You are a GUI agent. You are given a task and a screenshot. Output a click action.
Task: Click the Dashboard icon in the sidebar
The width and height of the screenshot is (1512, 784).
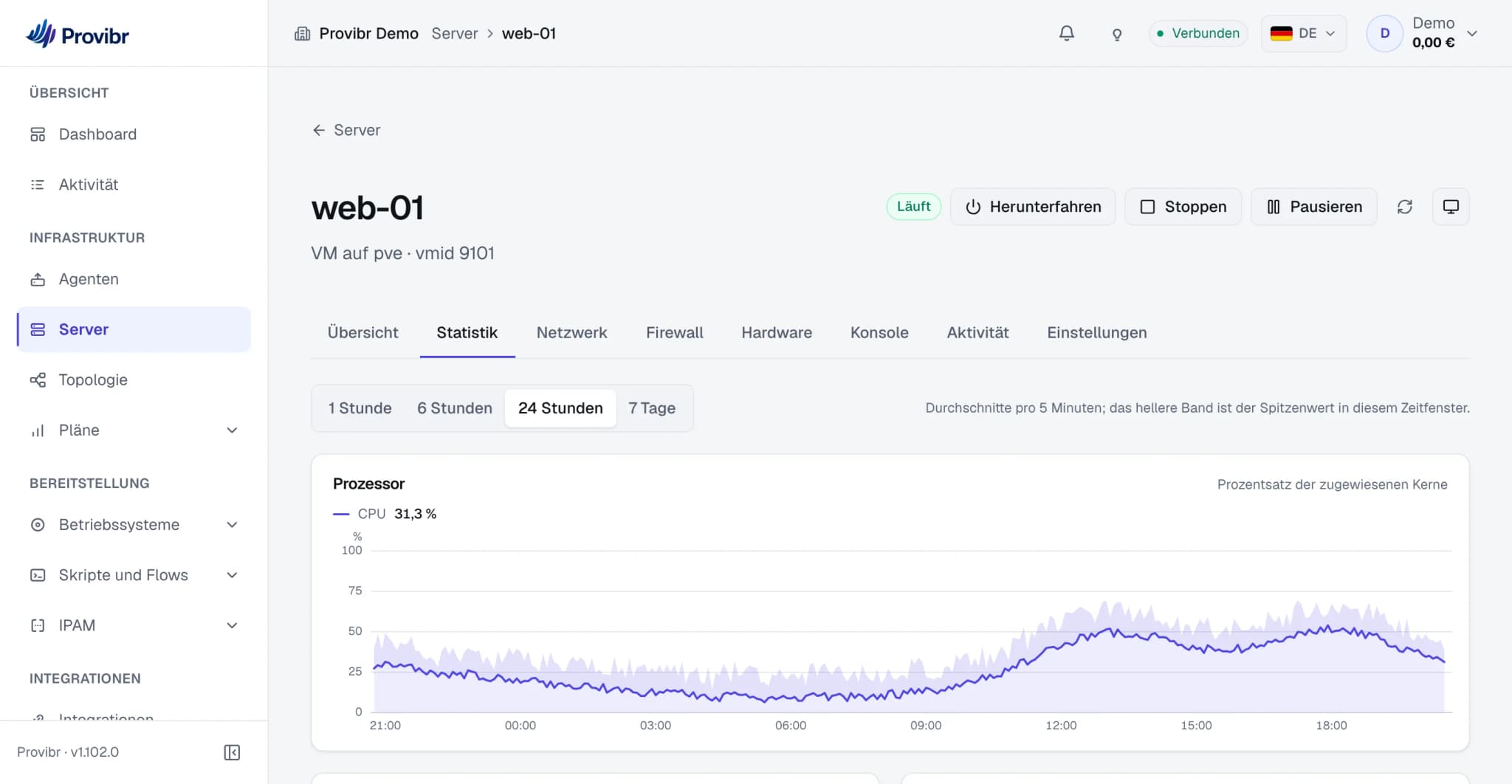click(38, 134)
